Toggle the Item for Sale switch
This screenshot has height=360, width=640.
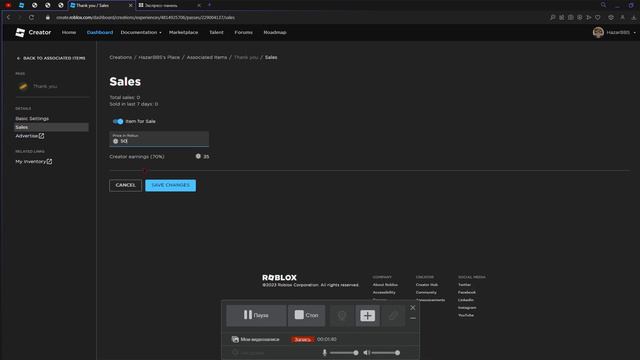[x=118, y=121]
